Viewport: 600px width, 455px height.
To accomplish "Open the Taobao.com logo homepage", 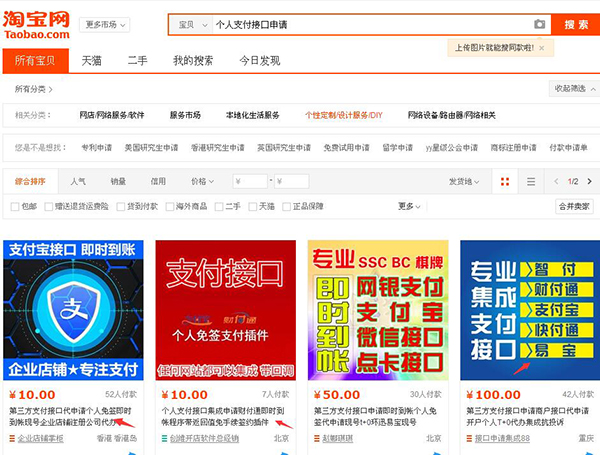I will point(36,25).
